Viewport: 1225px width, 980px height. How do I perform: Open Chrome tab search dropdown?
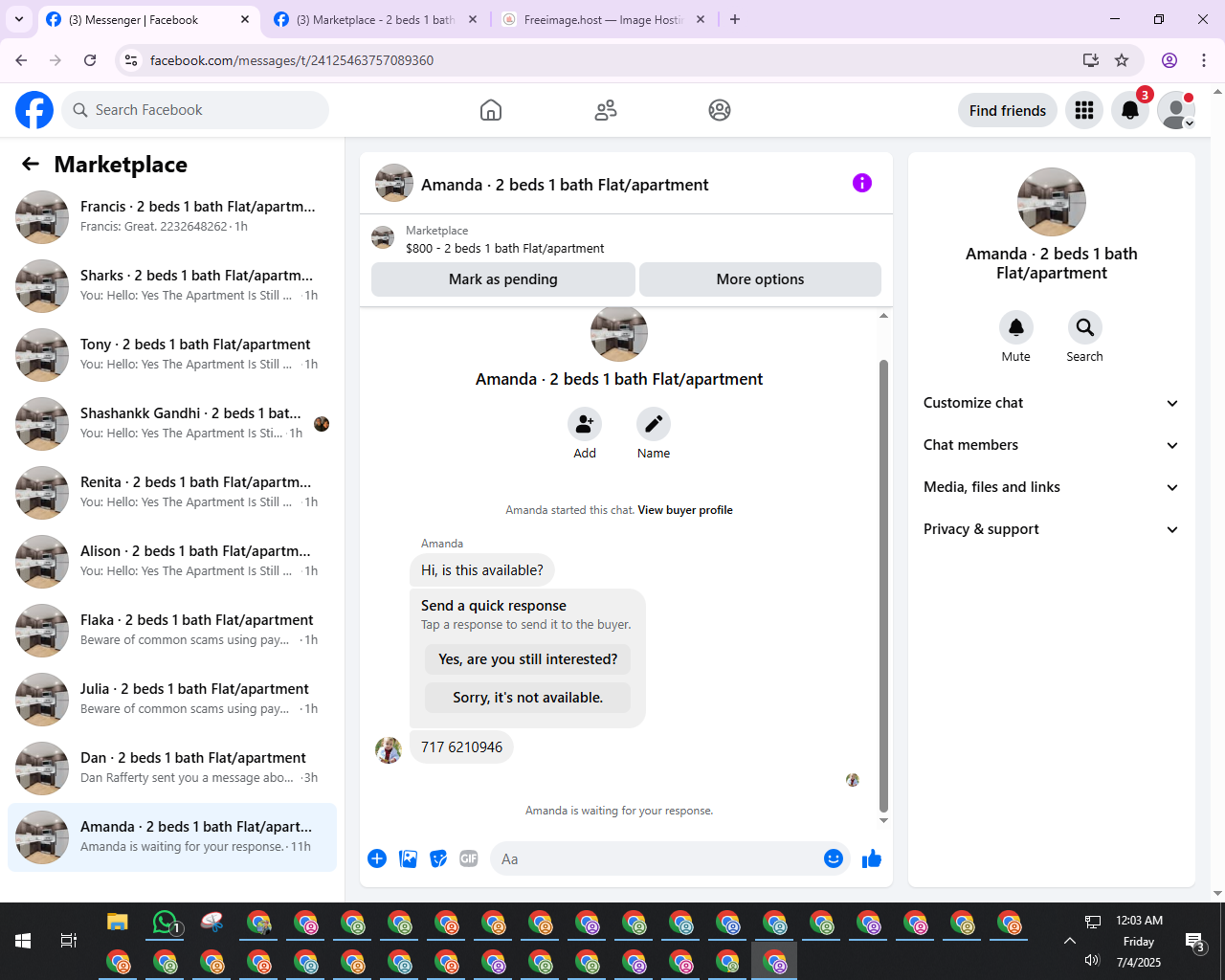[x=19, y=19]
